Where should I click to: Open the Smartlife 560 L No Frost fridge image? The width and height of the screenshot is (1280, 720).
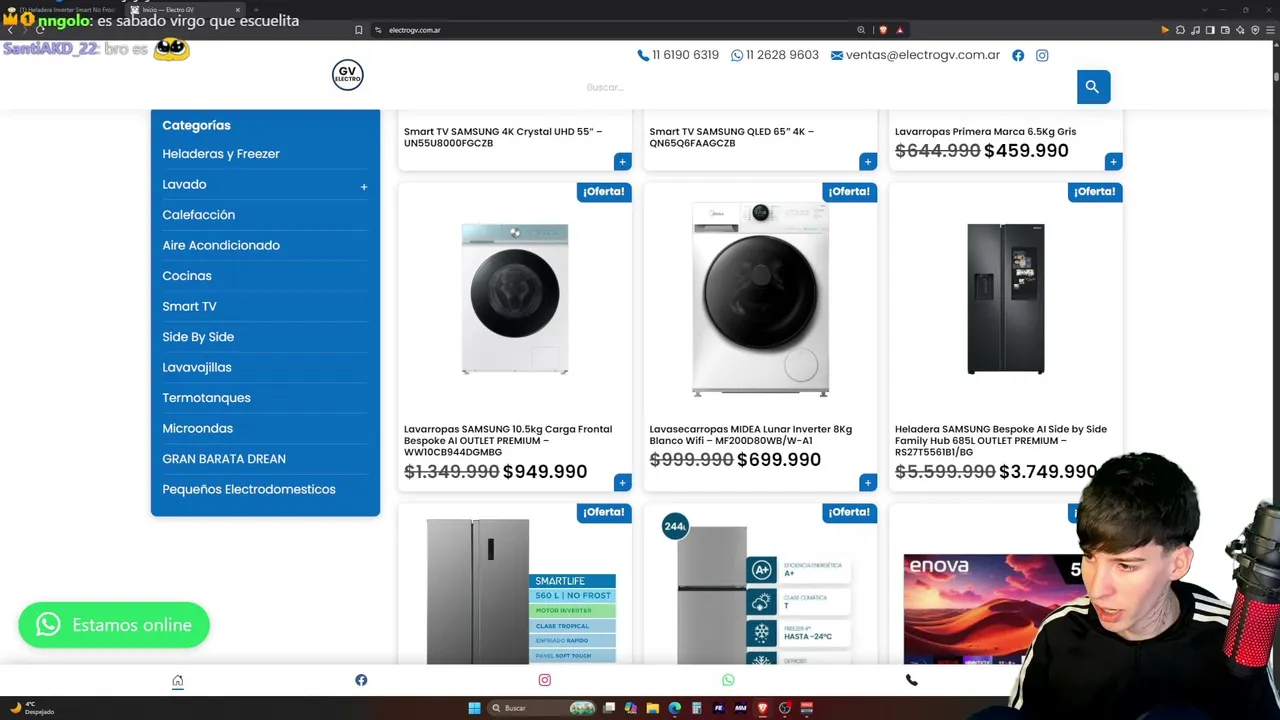tap(521, 591)
